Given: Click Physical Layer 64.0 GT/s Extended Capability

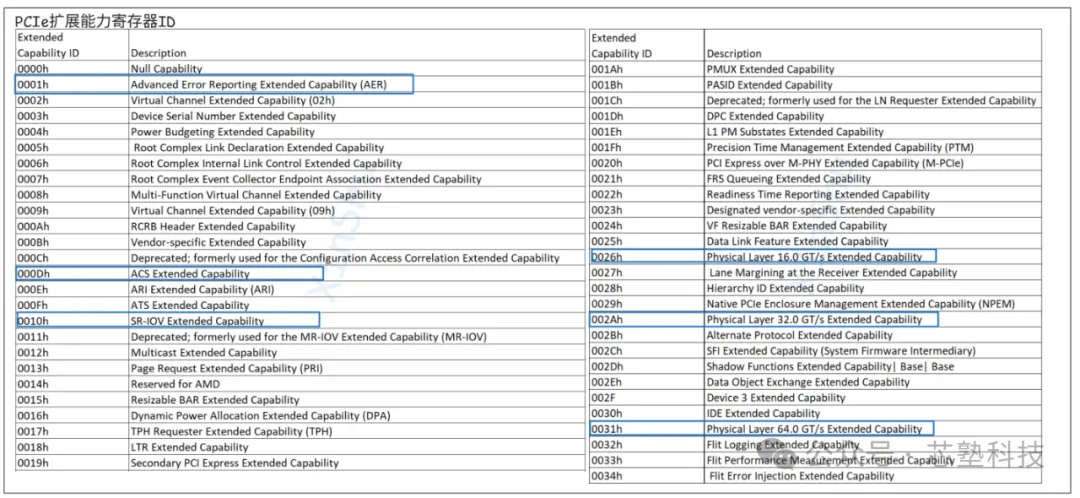Looking at the screenshot, I should (x=814, y=429).
